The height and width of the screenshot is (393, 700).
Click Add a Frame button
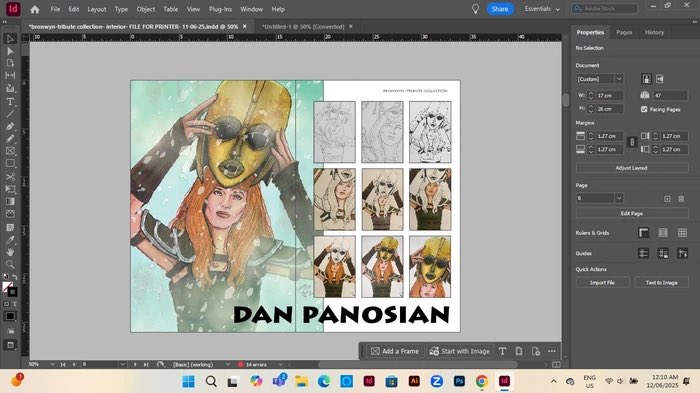click(x=395, y=351)
